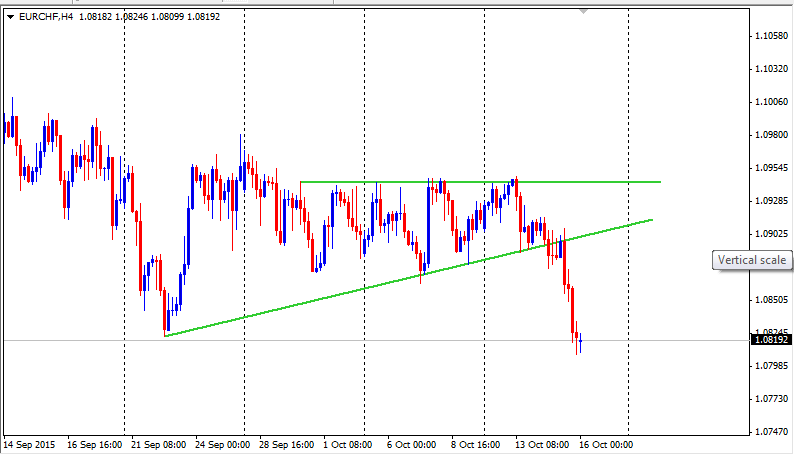The height and width of the screenshot is (455, 794).
Task: Click the 1.10060 price scale value
Action: [x=771, y=102]
